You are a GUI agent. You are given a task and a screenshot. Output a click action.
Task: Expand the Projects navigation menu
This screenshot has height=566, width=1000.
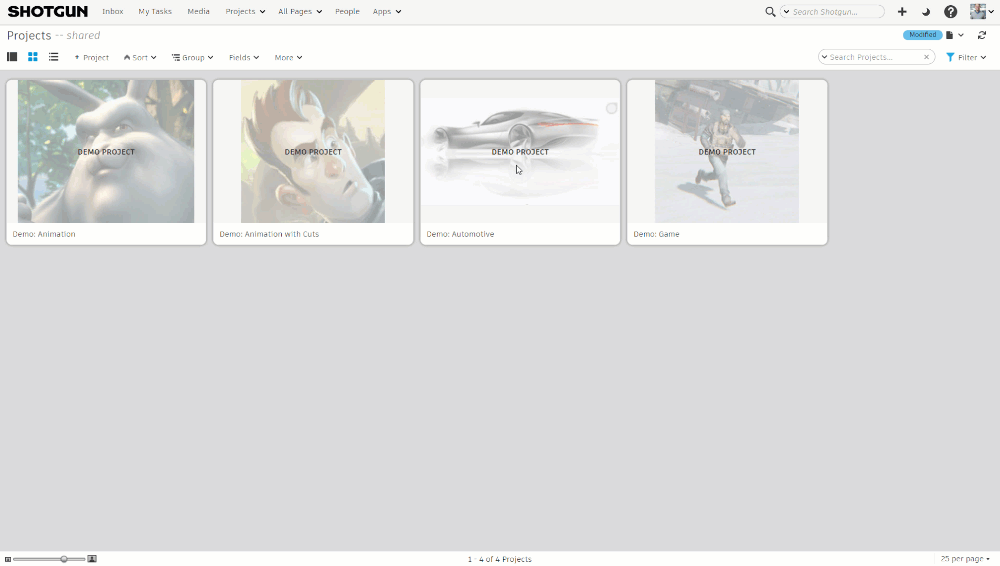245,11
